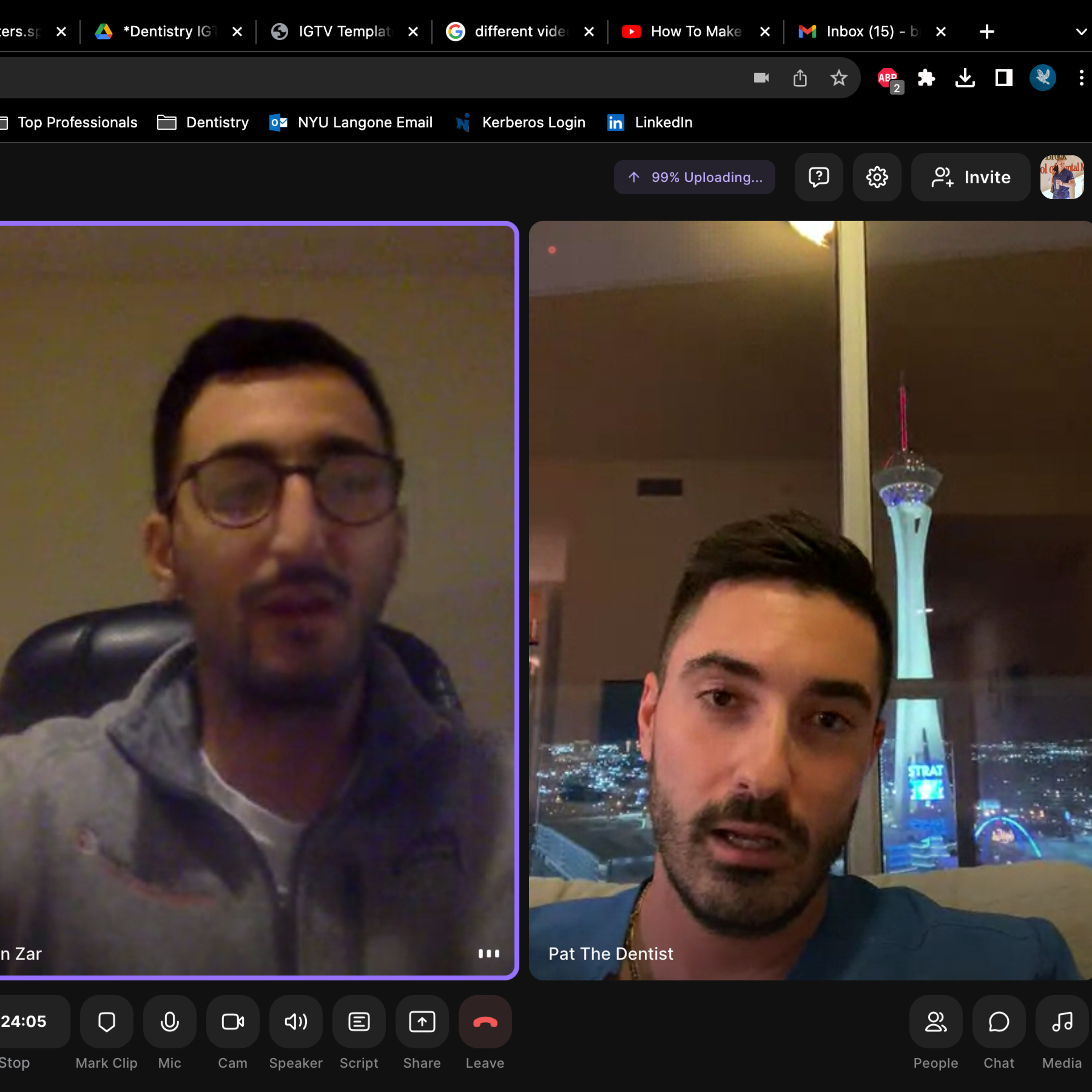Toggle the browser side panel icon
Viewport: 1092px width, 1092px height.
pyautogui.click(x=1004, y=78)
